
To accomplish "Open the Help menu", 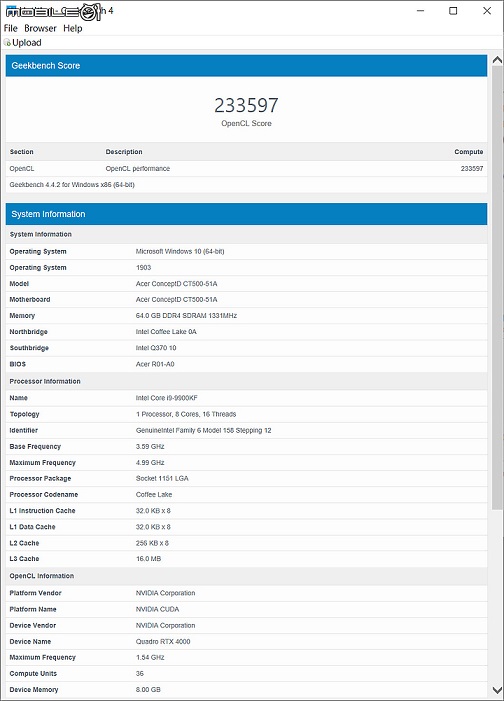I will click(x=72, y=28).
